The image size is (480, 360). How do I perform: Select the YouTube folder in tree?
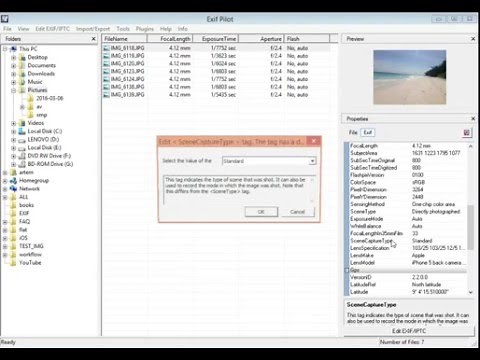[x=30, y=263]
